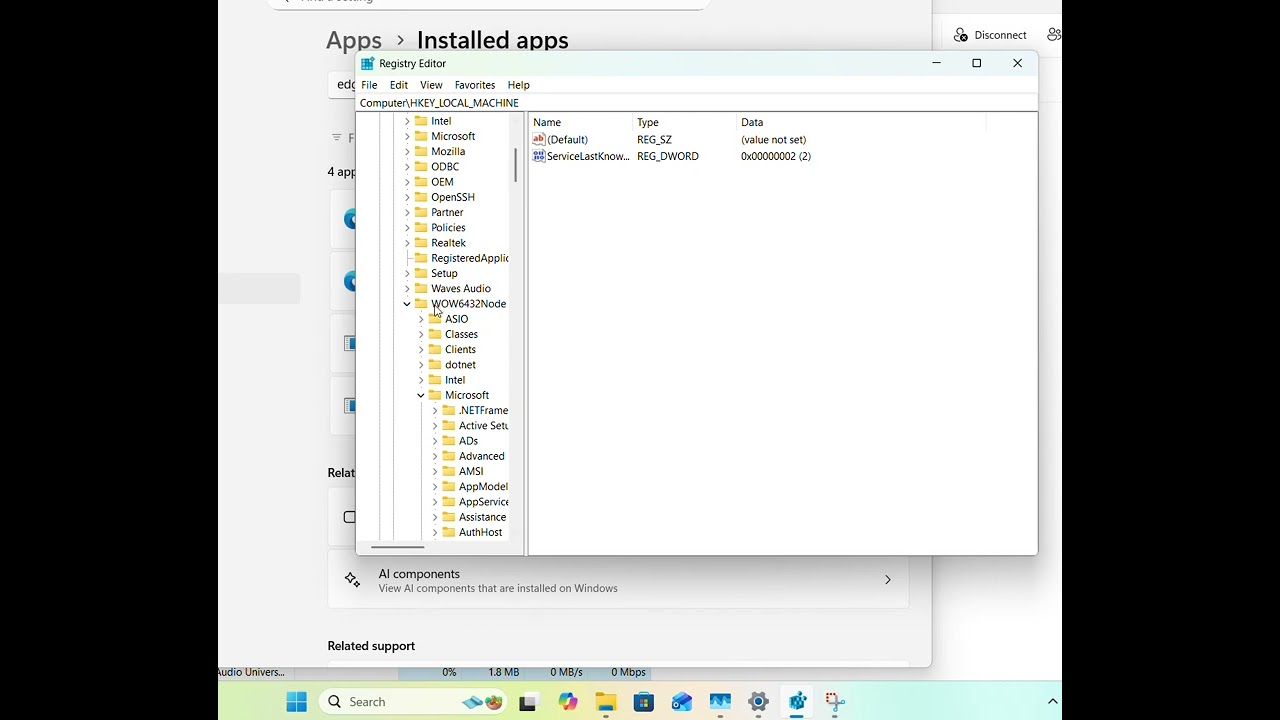This screenshot has width=1280, height=720.
Task: Select the Assistance key folder icon
Action: pyautogui.click(x=449, y=517)
